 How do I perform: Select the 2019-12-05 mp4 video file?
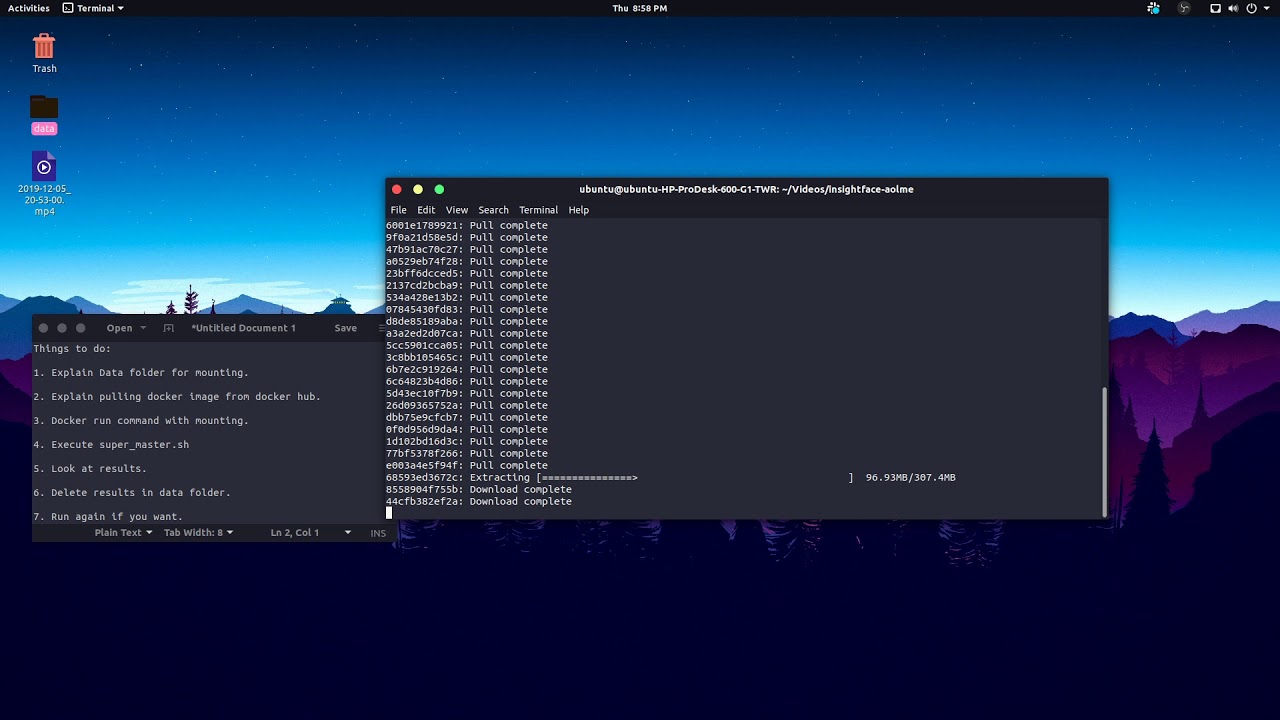44,168
